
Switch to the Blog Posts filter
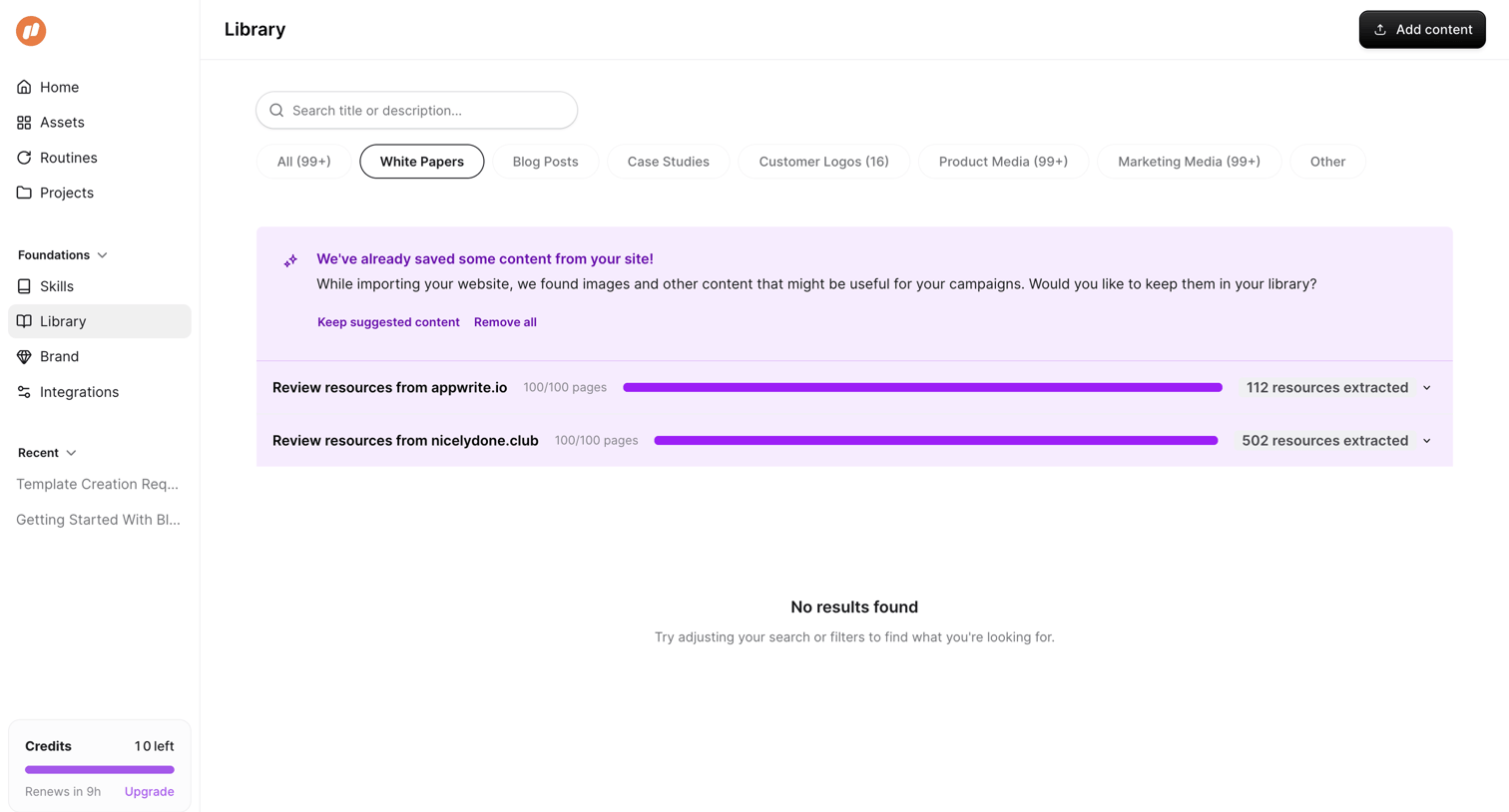(546, 162)
